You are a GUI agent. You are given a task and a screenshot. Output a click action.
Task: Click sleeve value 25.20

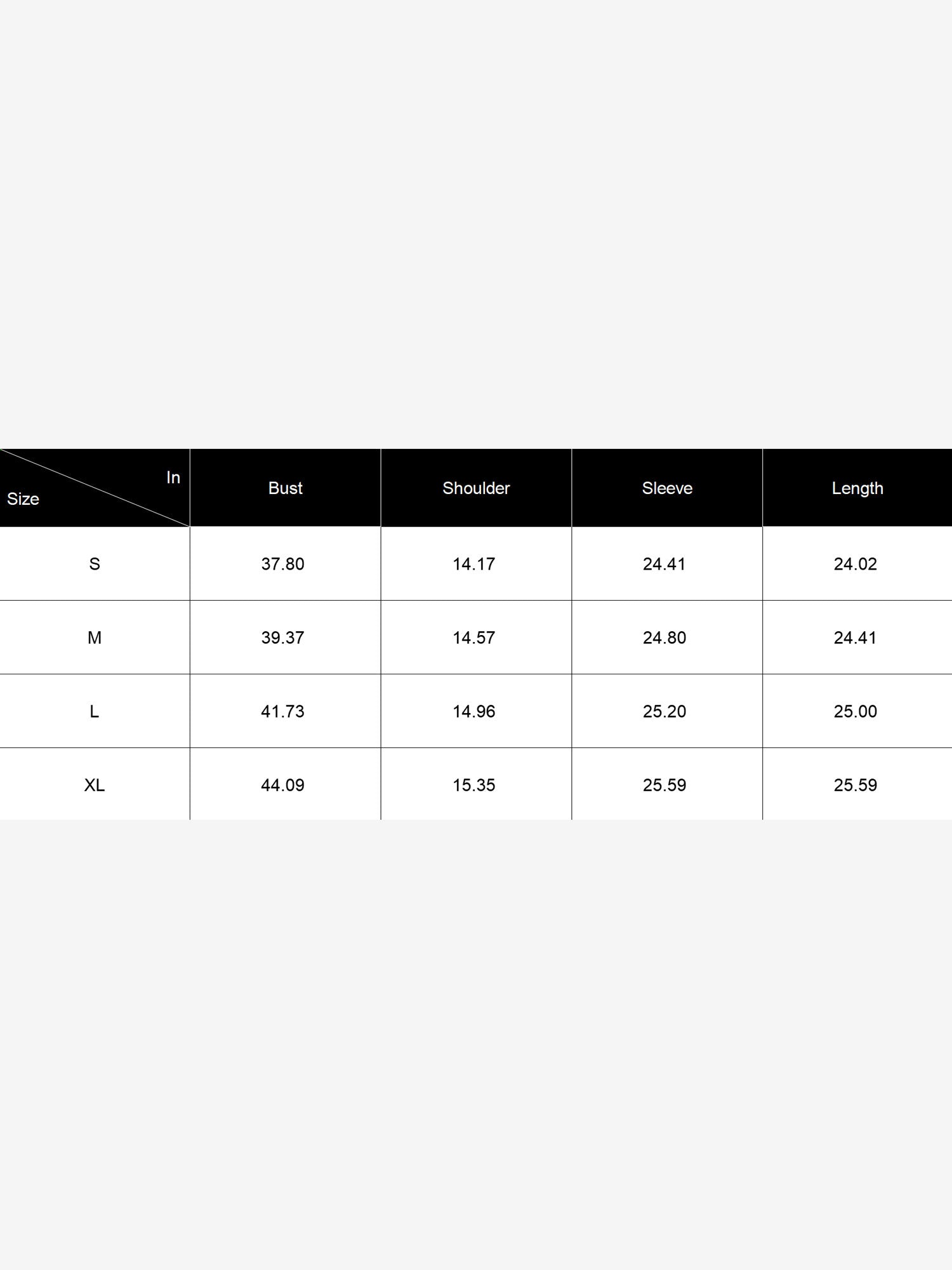click(664, 711)
